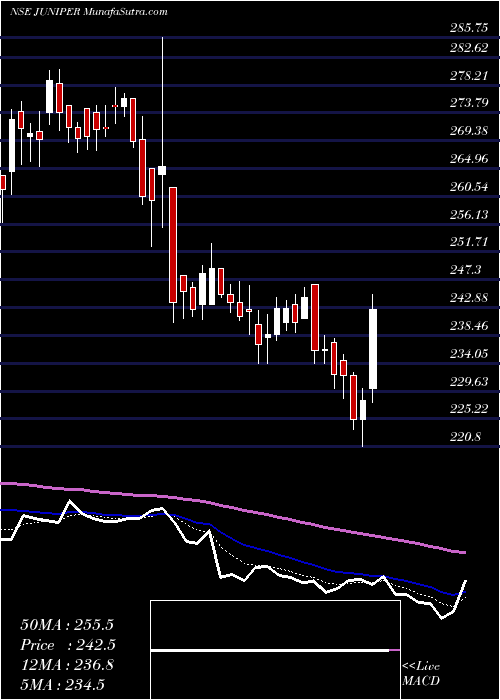This screenshot has height=700, width=500.
Task: Click the 5MA : 234.5 readout
Action: coord(62,685)
